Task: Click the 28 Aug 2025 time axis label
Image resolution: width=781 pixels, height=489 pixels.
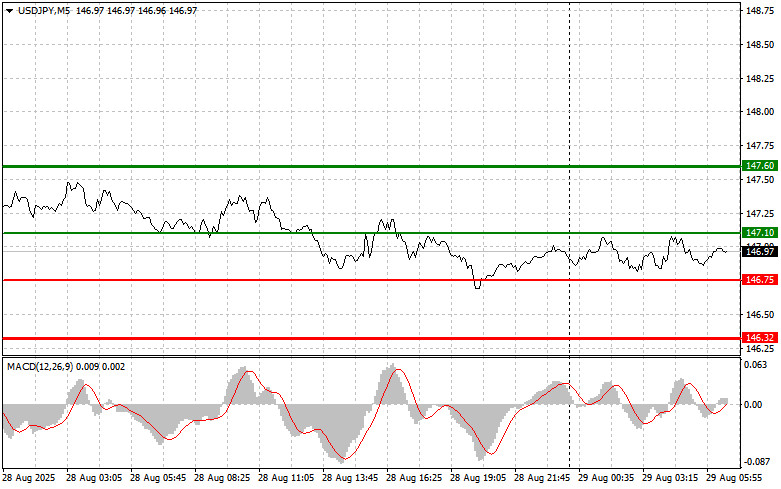Action: (x=29, y=478)
